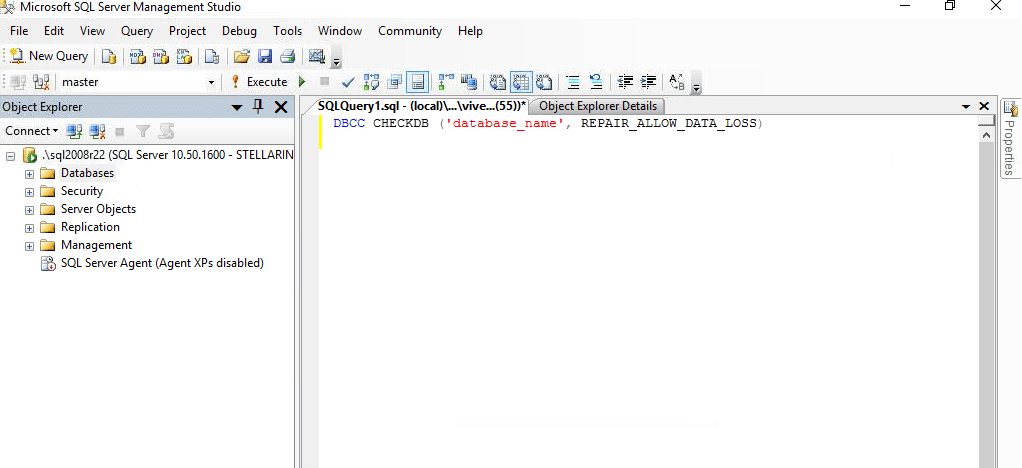Create new Analysis Services MDX query
The width and height of the screenshot is (1022, 468).
(x=138, y=57)
